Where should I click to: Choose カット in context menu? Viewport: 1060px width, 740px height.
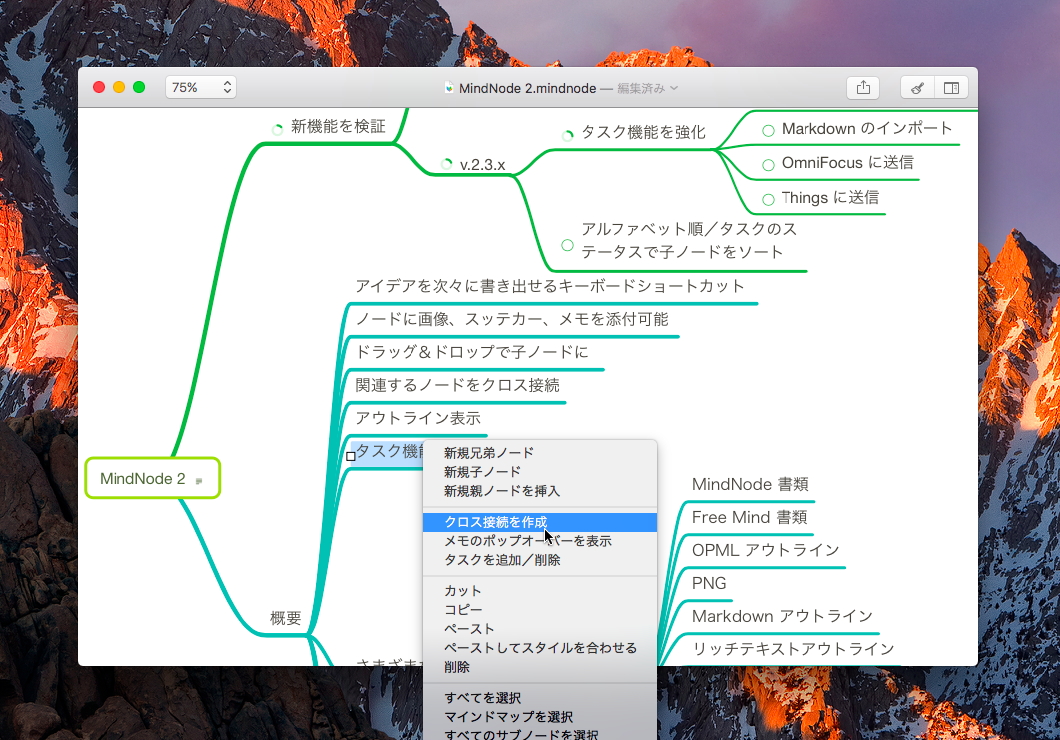click(x=539, y=591)
